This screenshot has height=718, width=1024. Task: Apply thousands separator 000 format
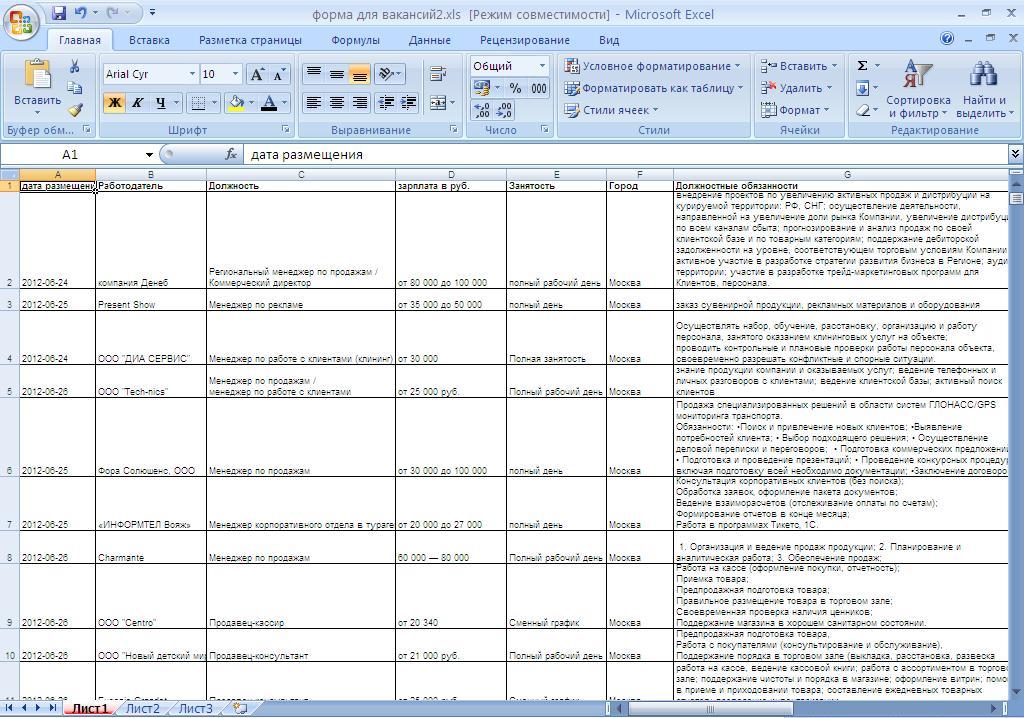[x=538, y=88]
